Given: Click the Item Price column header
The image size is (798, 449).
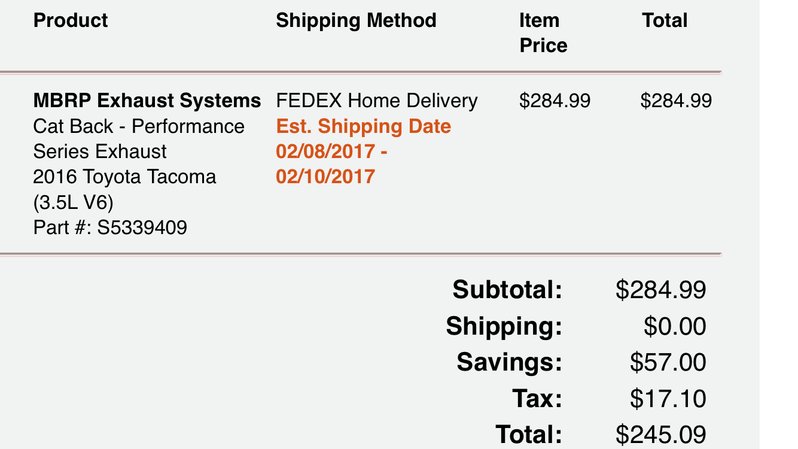Looking at the screenshot, I should (543, 33).
